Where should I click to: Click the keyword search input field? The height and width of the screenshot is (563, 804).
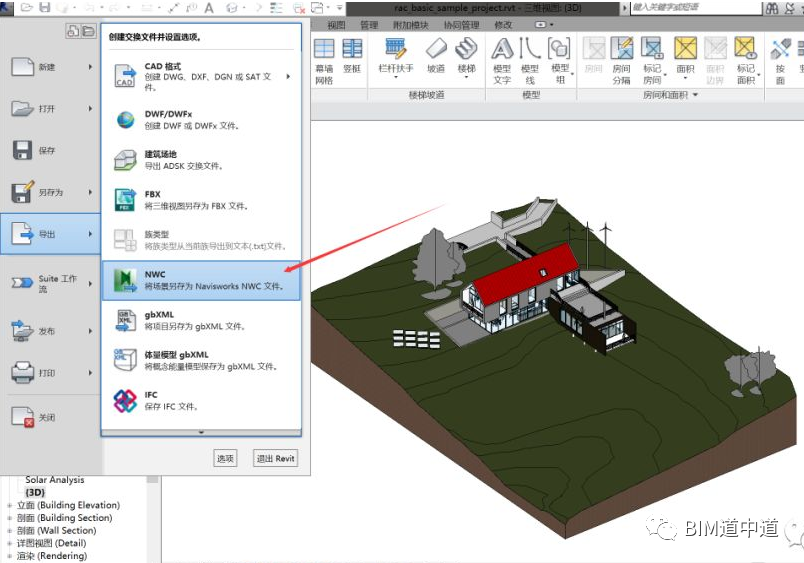[695, 7]
